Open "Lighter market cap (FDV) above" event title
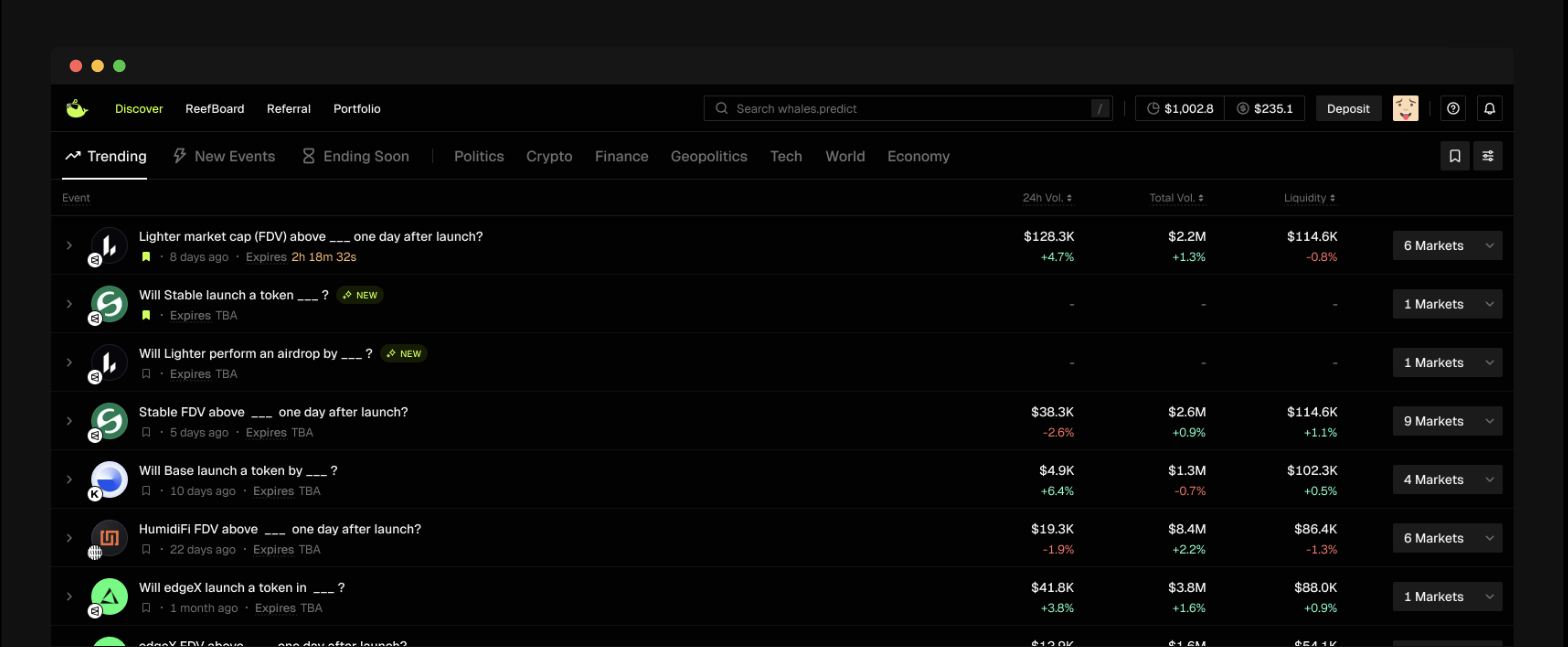This screenshot has width=1568, height=647. pyautogui.click(x=311, y=236)
